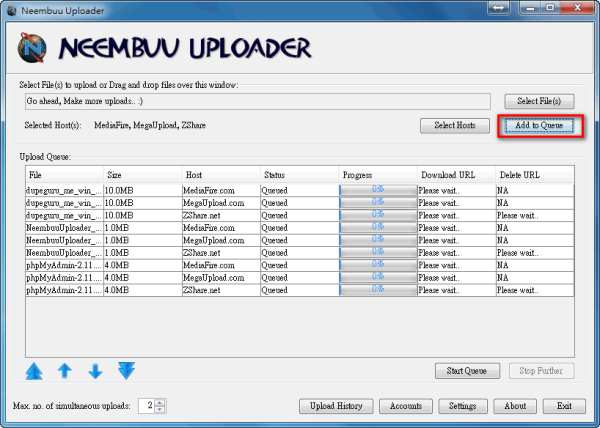Select NeembuuUploader row for ZShare.net

tap(300, 253)
